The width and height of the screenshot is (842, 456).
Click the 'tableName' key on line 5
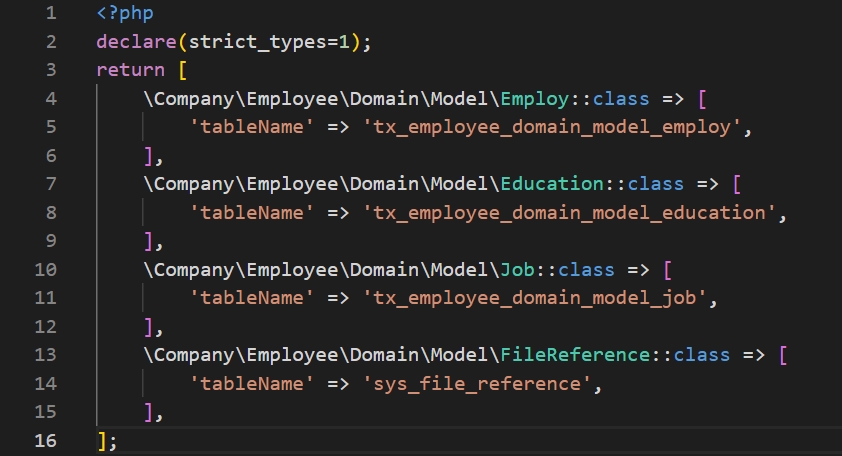[x=253, y=128]
